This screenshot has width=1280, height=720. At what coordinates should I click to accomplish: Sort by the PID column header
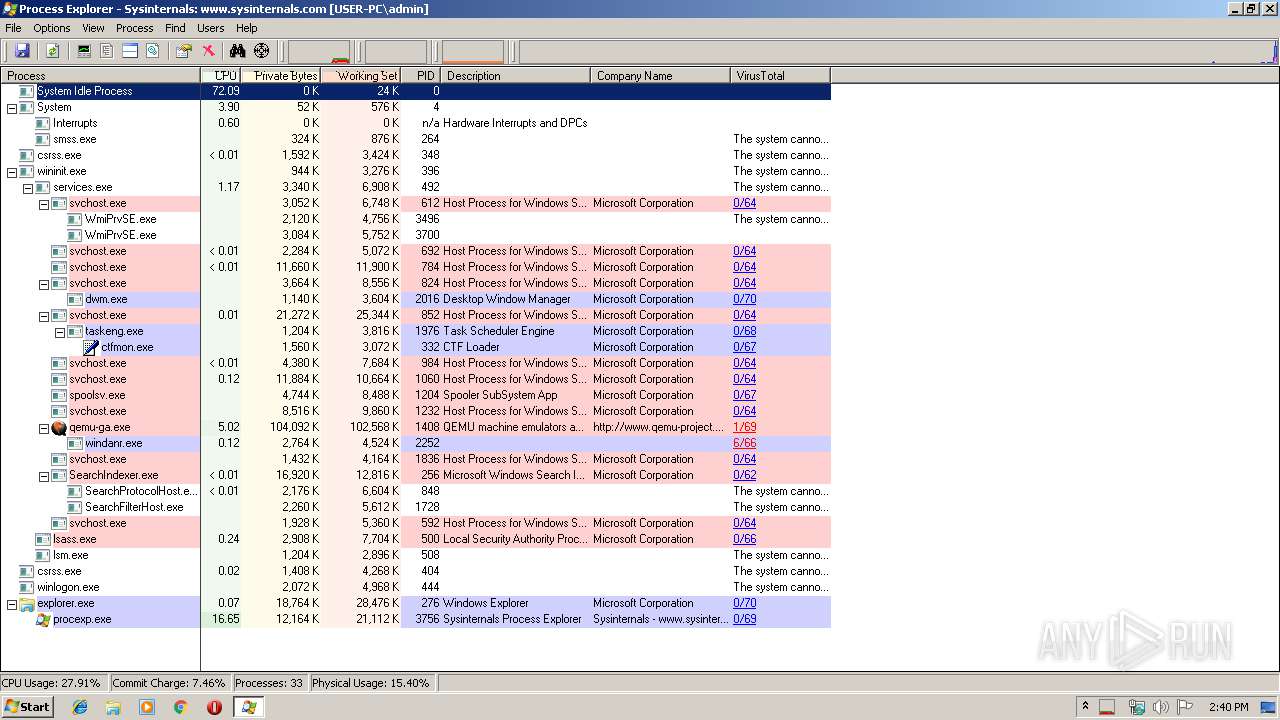[421, 75]
